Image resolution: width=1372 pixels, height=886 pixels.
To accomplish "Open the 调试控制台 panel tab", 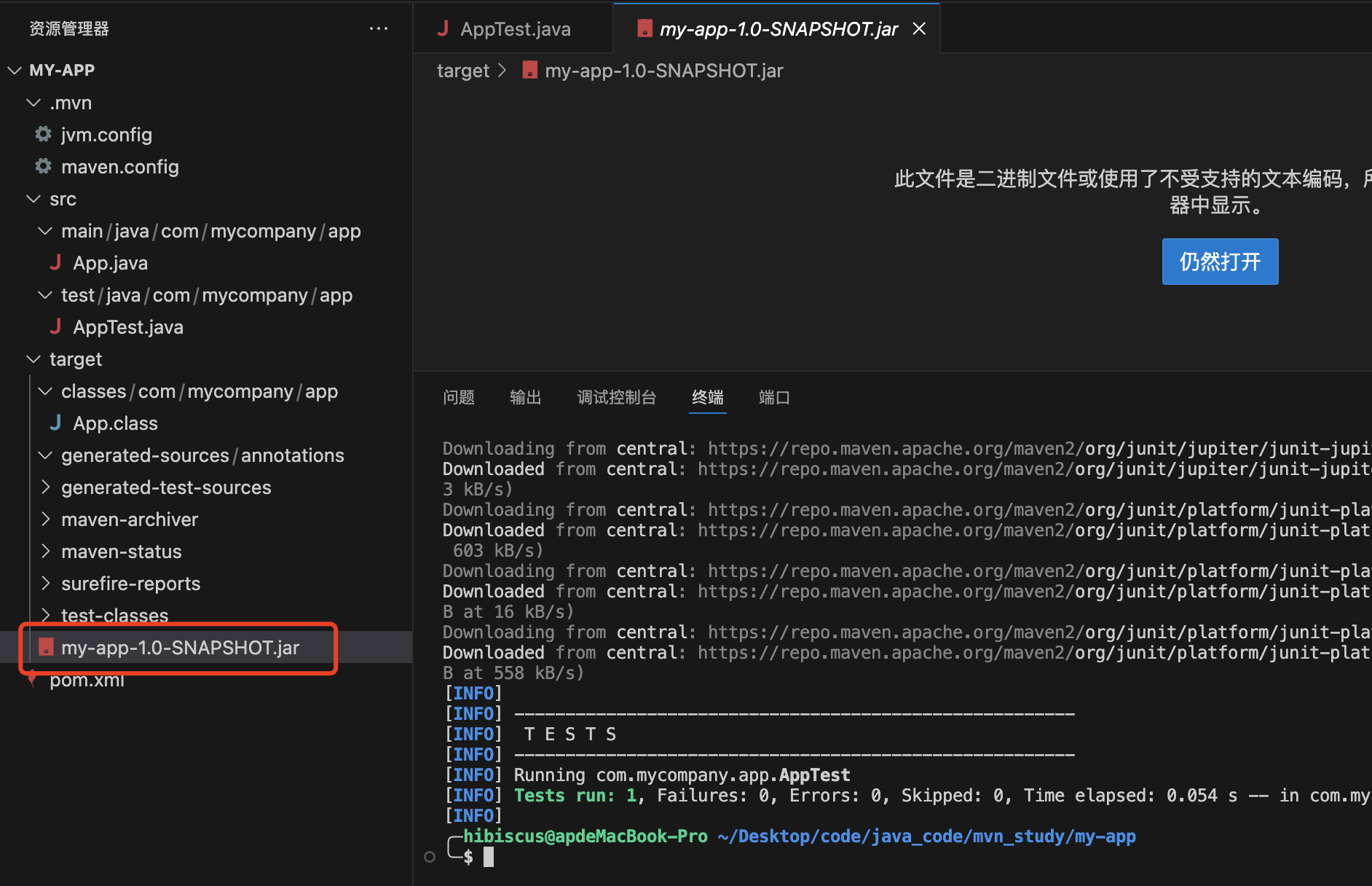I will click(616, 397).
